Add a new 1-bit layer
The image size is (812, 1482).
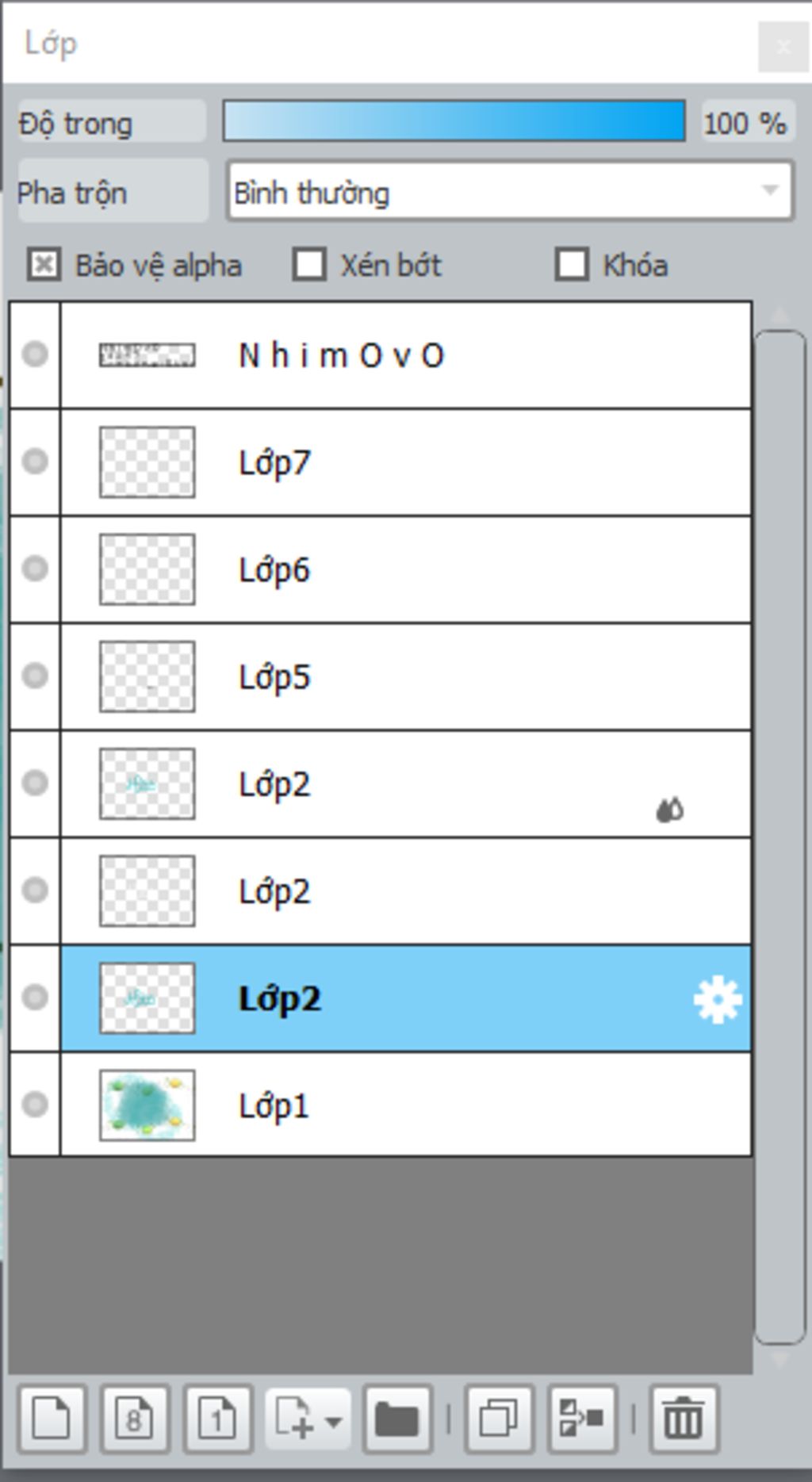[218, 1419]
